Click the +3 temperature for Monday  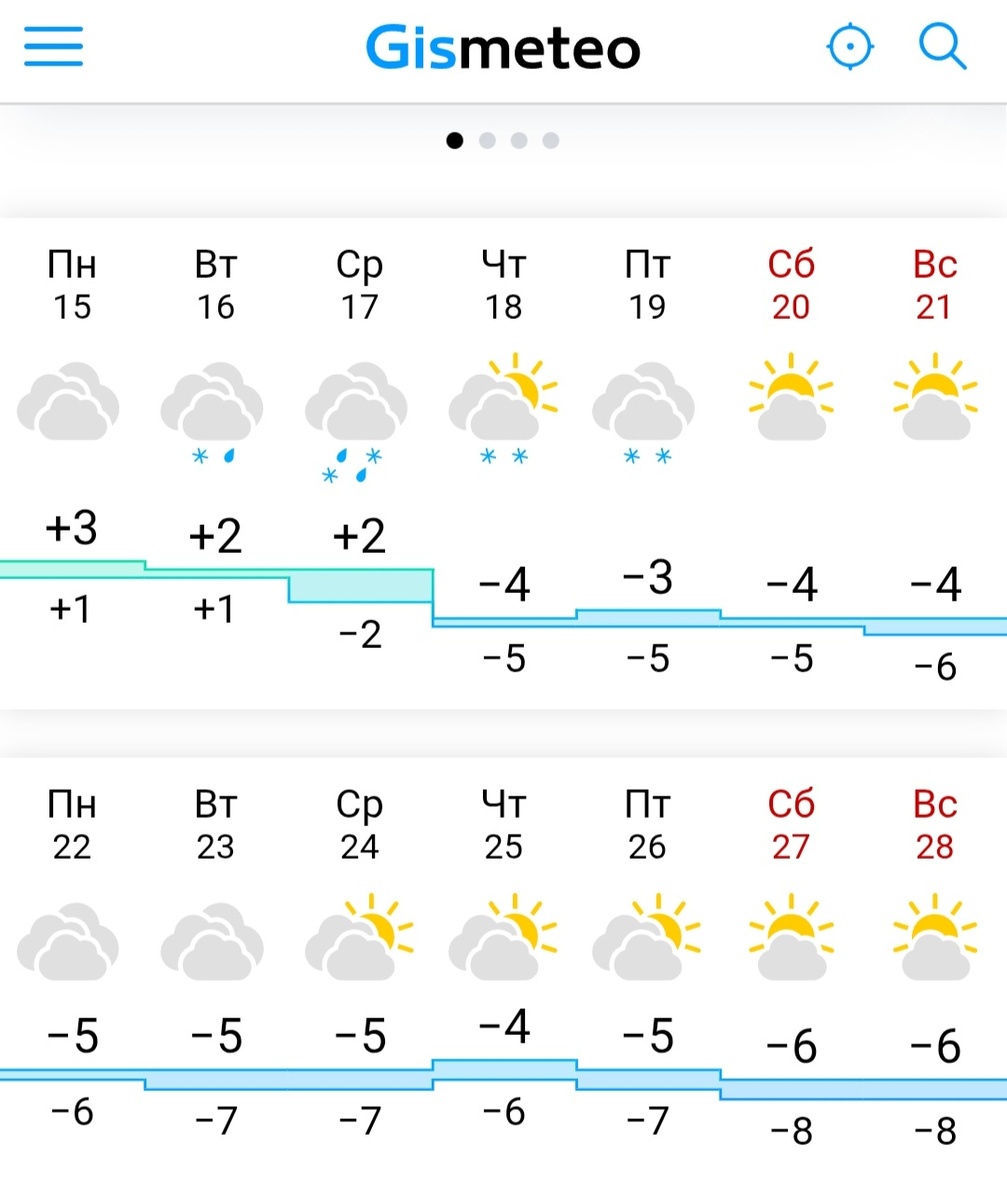click(x=71, y=528)
